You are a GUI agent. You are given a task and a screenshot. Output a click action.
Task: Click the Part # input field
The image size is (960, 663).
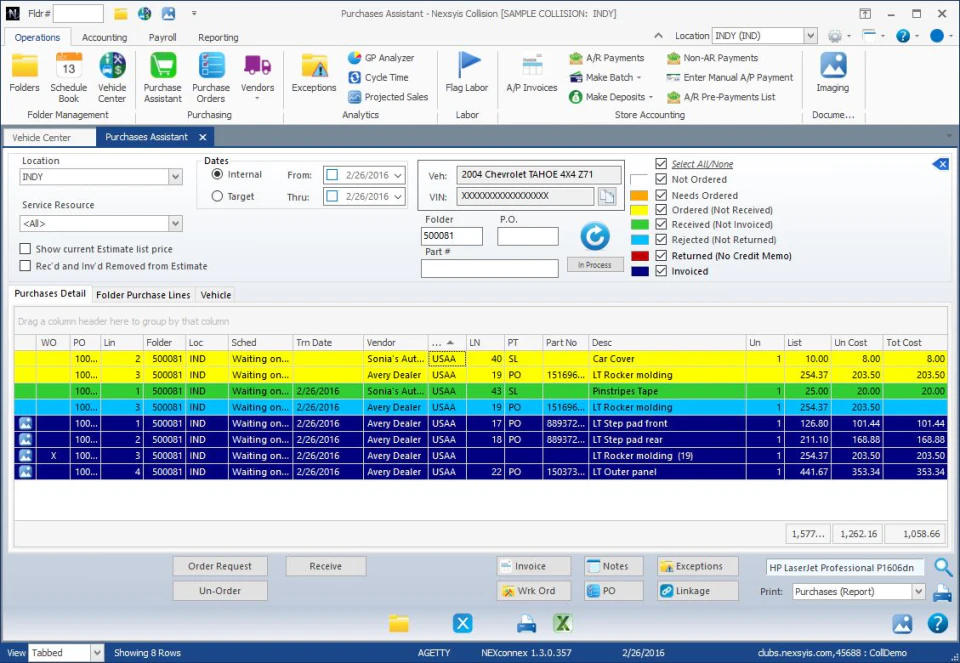489,268
